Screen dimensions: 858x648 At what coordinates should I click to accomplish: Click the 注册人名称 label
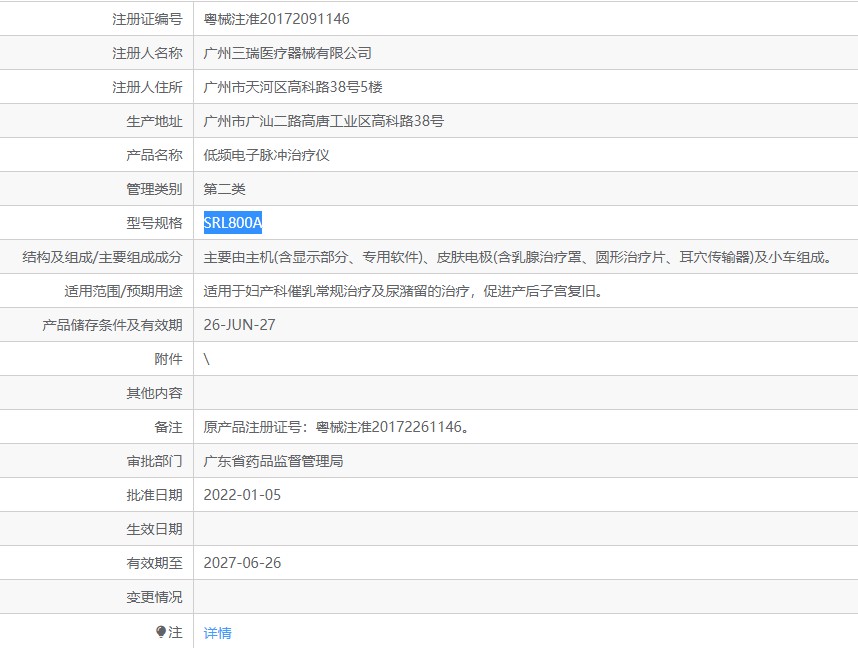(147, 53)
